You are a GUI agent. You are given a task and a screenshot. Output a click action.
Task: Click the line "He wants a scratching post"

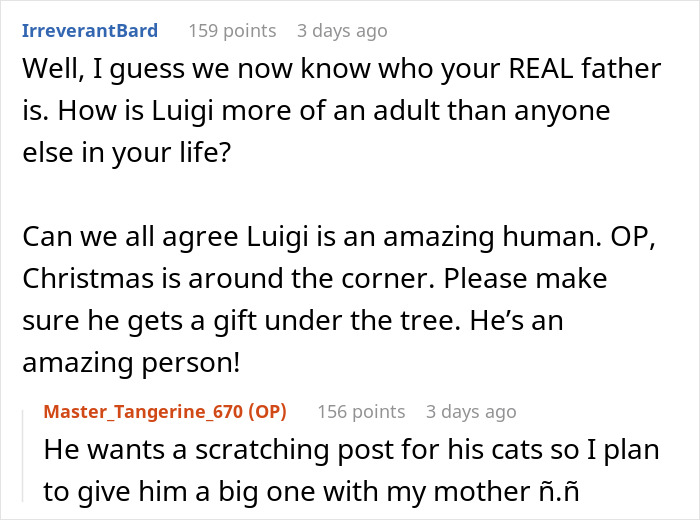350,450
